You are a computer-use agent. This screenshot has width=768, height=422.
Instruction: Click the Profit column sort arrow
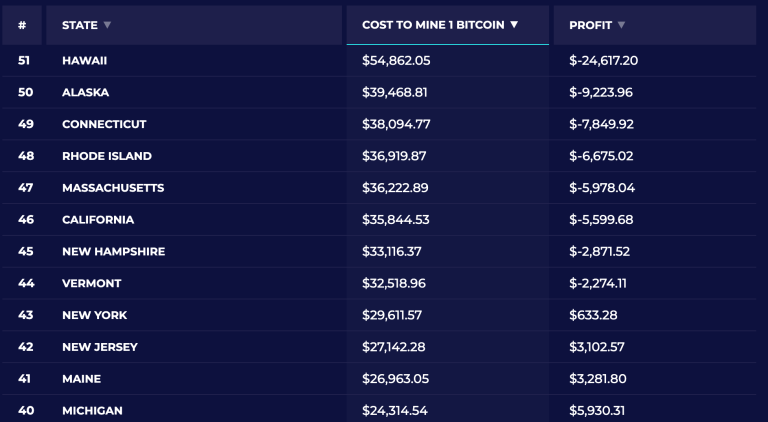click(x=621, y=25)
